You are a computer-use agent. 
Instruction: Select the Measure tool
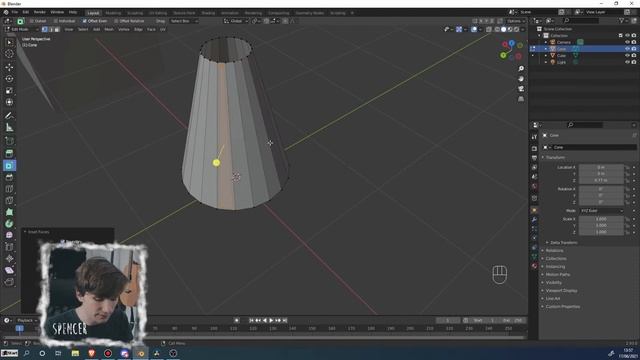(9, 128)
